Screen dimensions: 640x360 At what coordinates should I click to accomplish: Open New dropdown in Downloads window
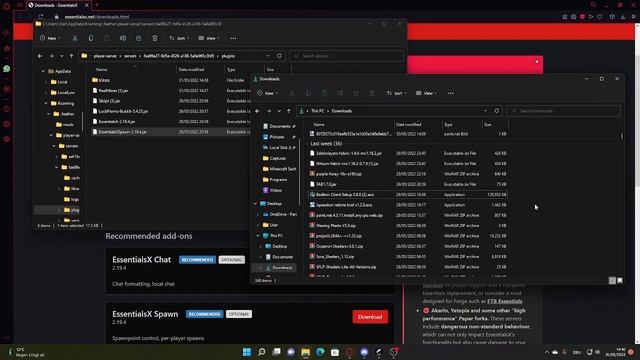267,93
